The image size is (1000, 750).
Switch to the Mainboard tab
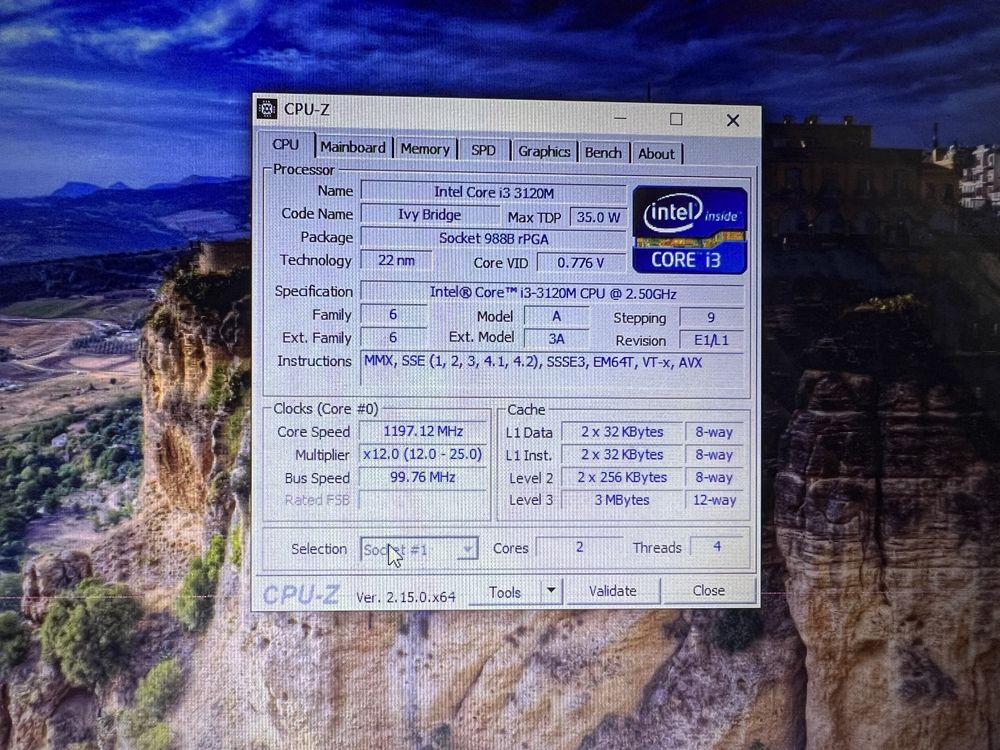pos(353,147)
